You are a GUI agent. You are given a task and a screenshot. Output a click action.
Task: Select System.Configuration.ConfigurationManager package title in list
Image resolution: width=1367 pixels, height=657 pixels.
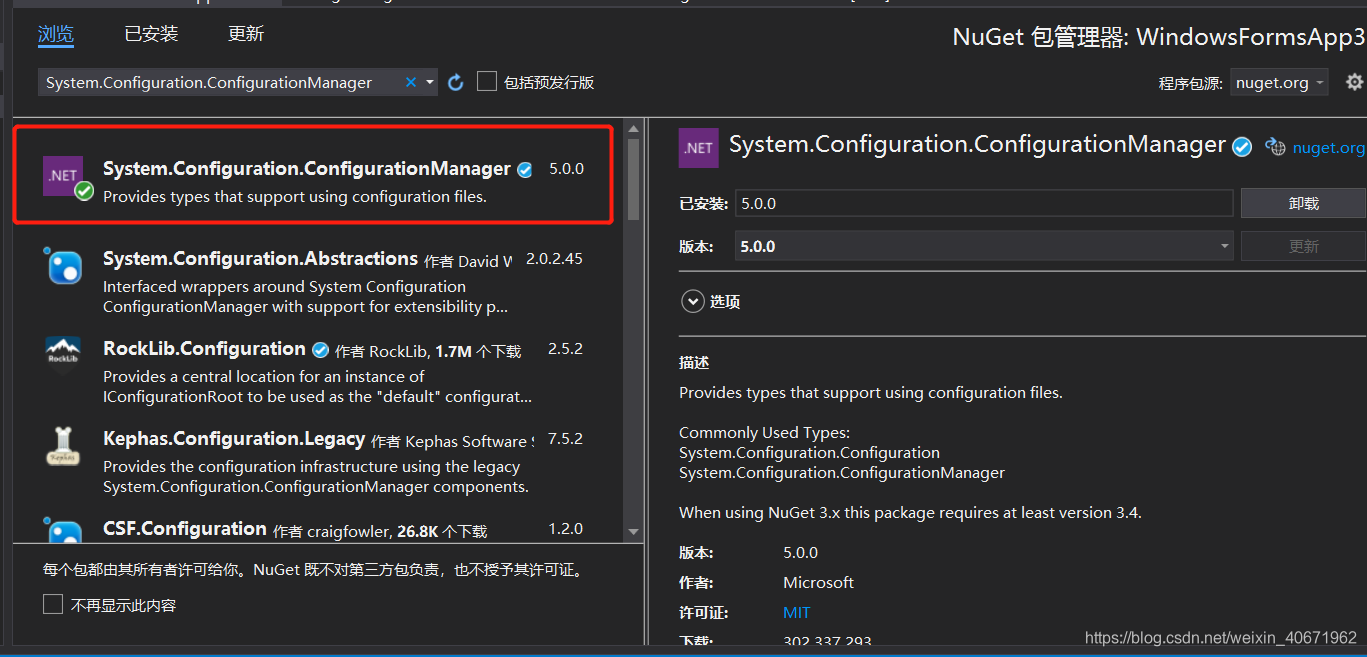(x=307, y=168)
